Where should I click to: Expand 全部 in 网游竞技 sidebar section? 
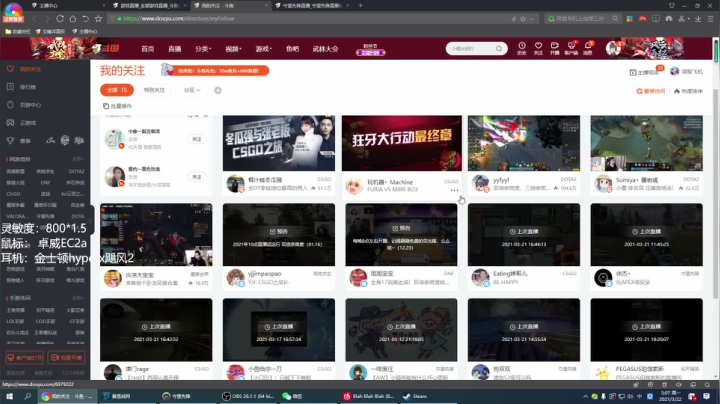click(x=78, y=159)
